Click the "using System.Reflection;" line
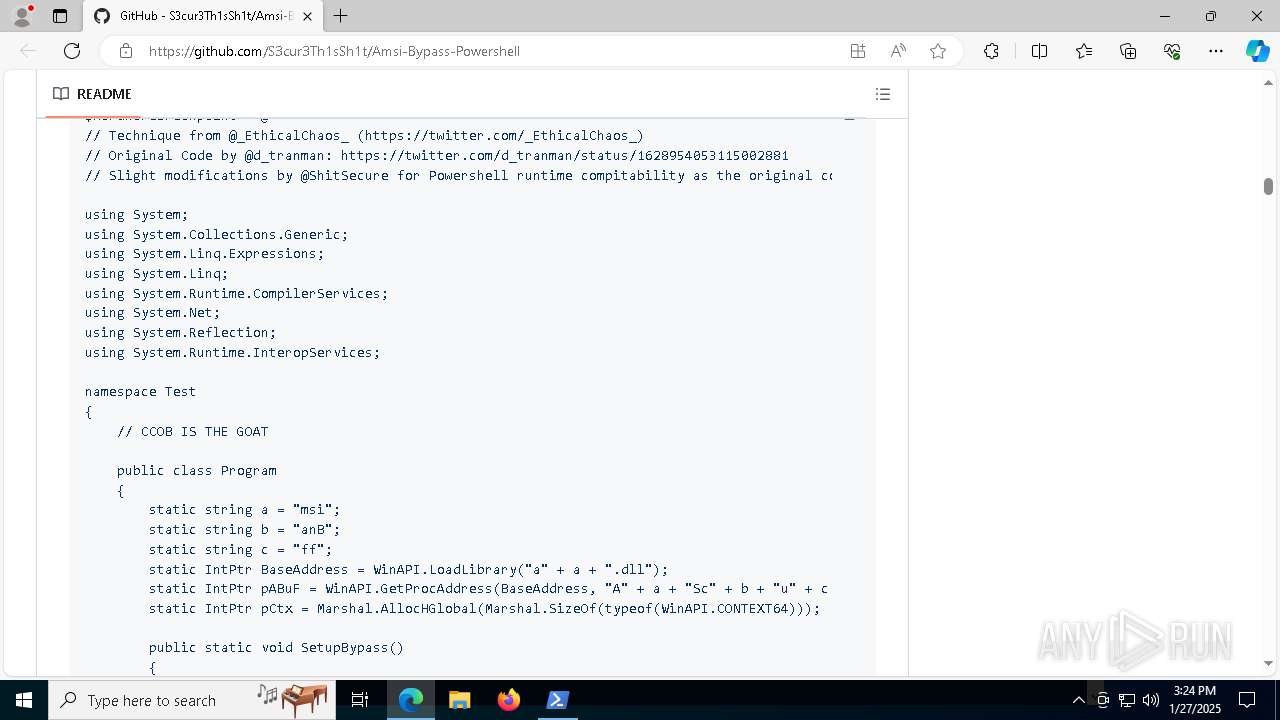 pos(181,333)
